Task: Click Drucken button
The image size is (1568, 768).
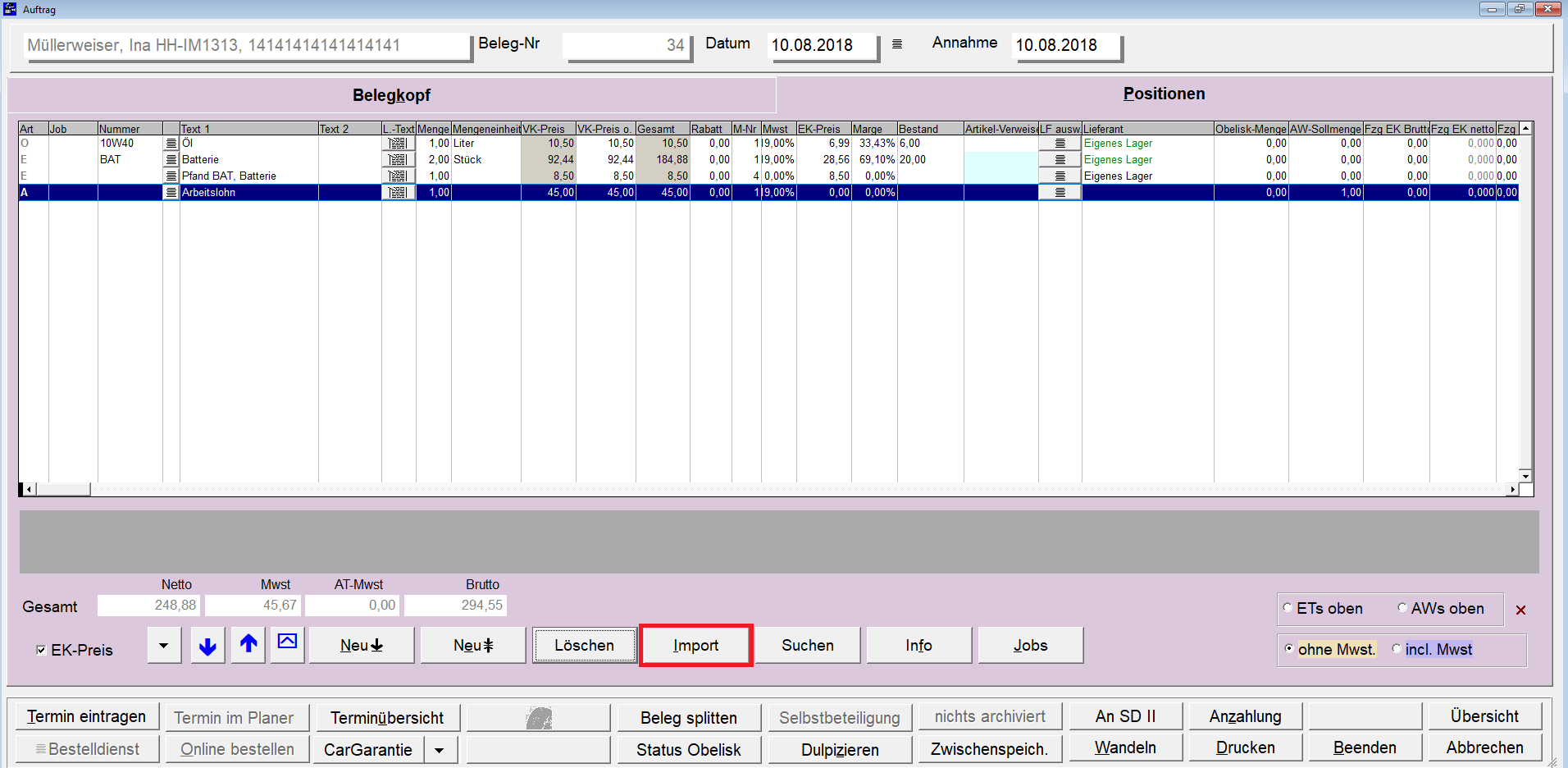Action: coord(1245,747)
